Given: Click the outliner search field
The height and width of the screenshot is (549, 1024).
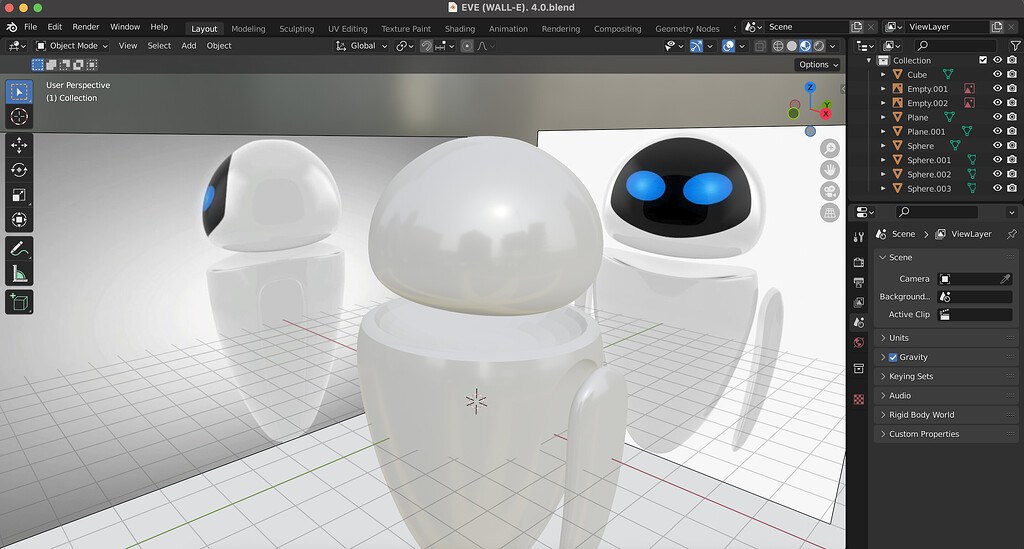Looking at the screenshot, I should (x=954, y=46).
